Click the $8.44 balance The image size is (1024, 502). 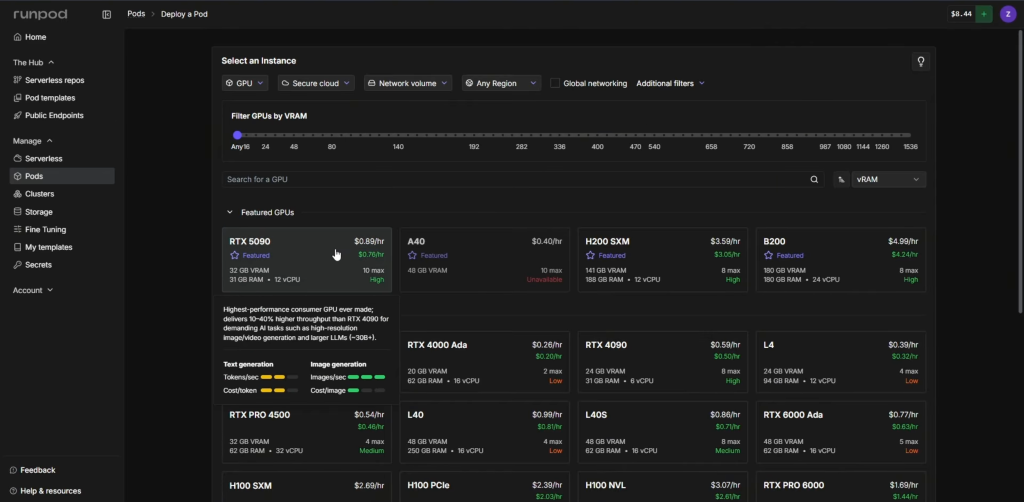click(x=961, y=14)
